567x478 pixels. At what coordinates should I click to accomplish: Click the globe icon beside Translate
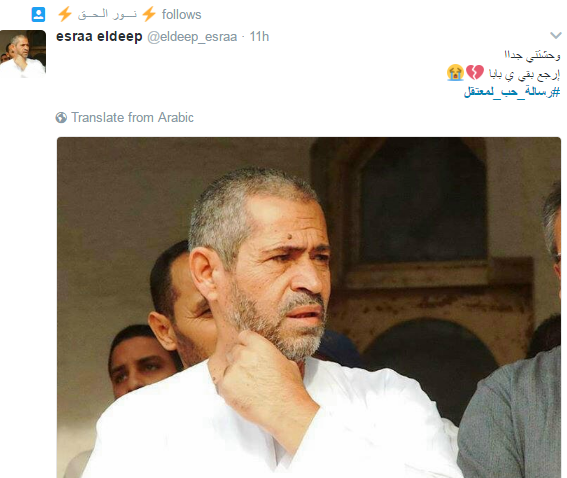coord(61,118)
